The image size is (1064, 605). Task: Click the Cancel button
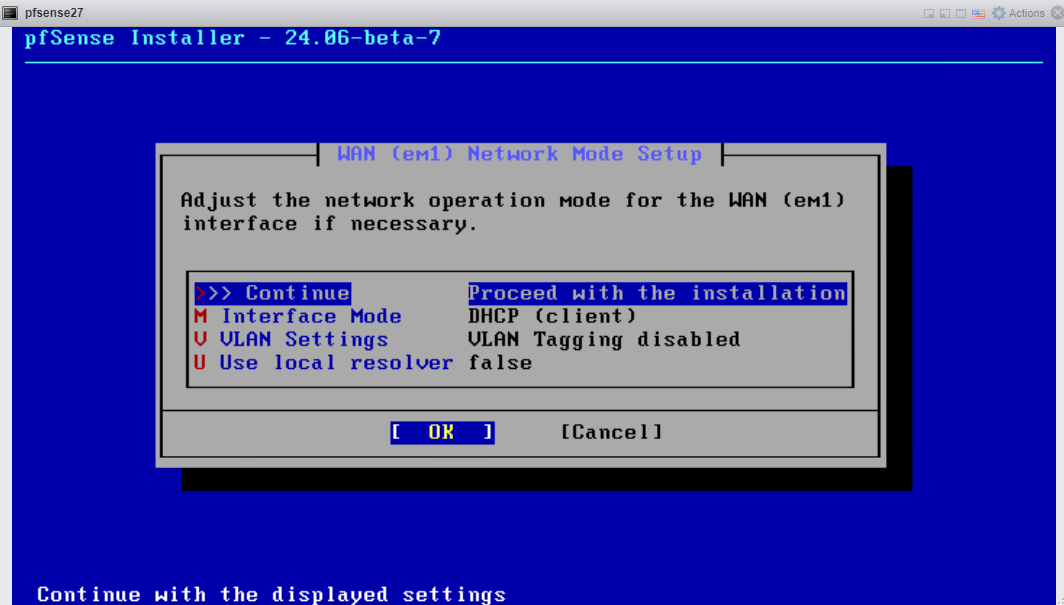[x=611, y=432]
